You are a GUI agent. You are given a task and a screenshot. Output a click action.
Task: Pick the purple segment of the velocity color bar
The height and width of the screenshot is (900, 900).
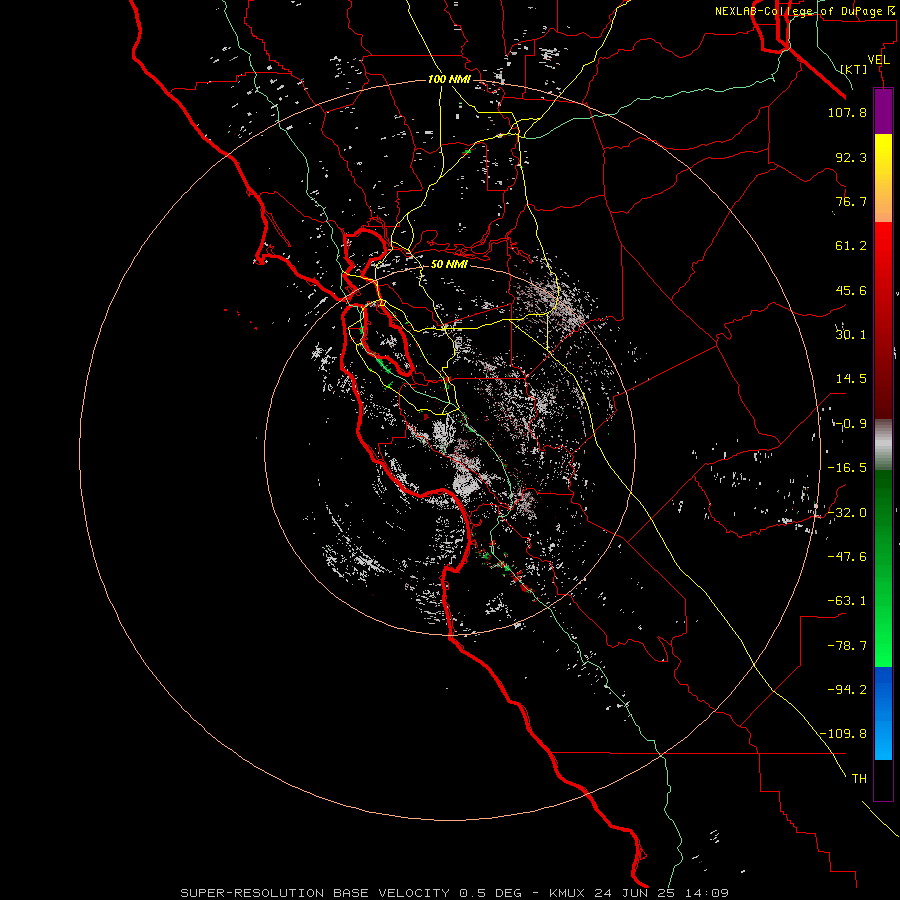[883, 112]
